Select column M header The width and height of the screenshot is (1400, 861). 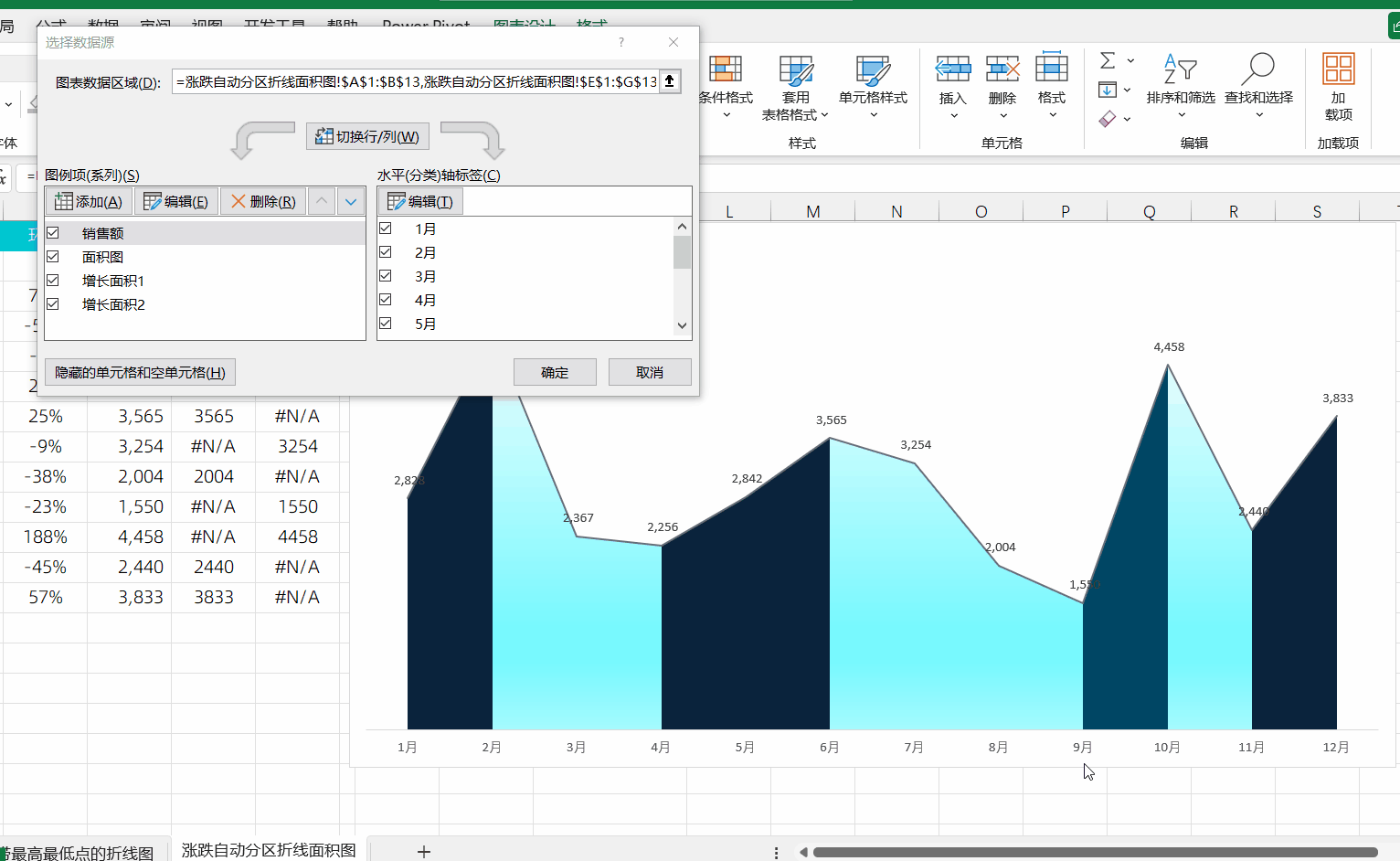coord(812,211)
